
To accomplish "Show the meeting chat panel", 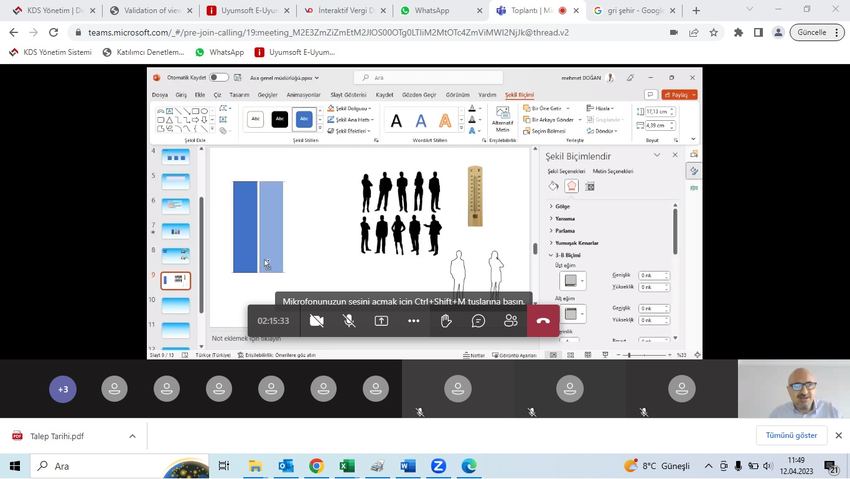I will click(x=478, y=321).
